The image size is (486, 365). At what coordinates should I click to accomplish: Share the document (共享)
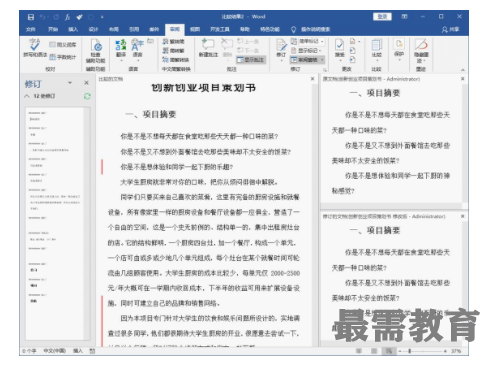click(x=450, y=29)
